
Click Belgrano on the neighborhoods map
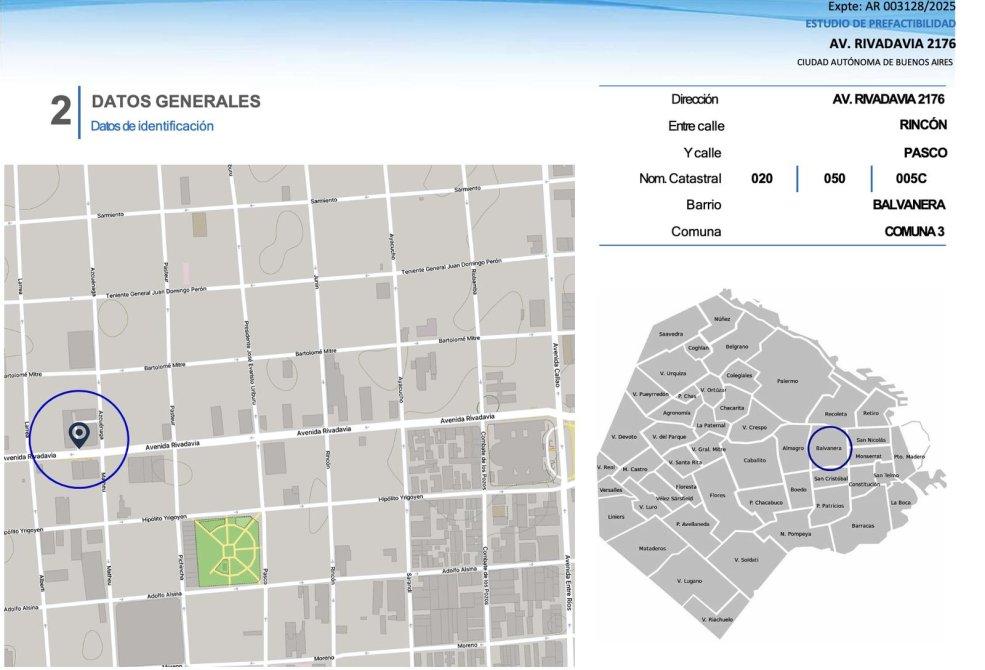coord(736,347)
